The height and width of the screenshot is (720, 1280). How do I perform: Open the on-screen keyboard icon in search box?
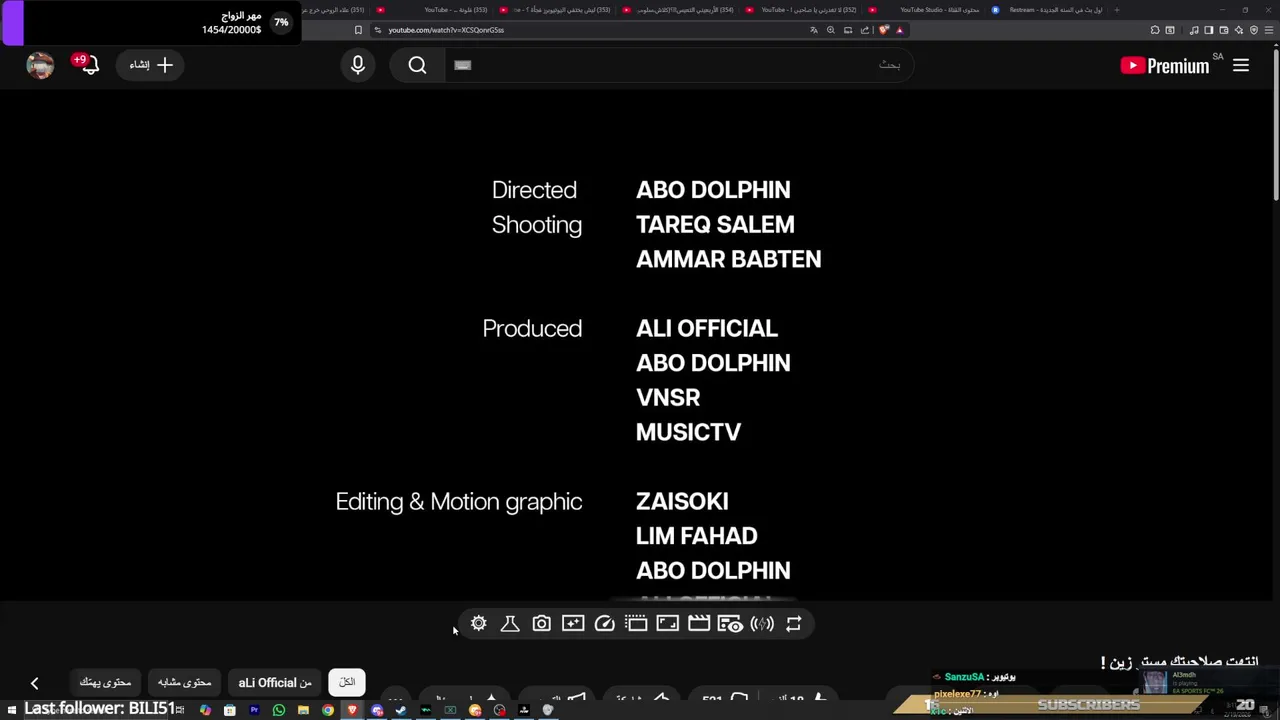(462, 65)
